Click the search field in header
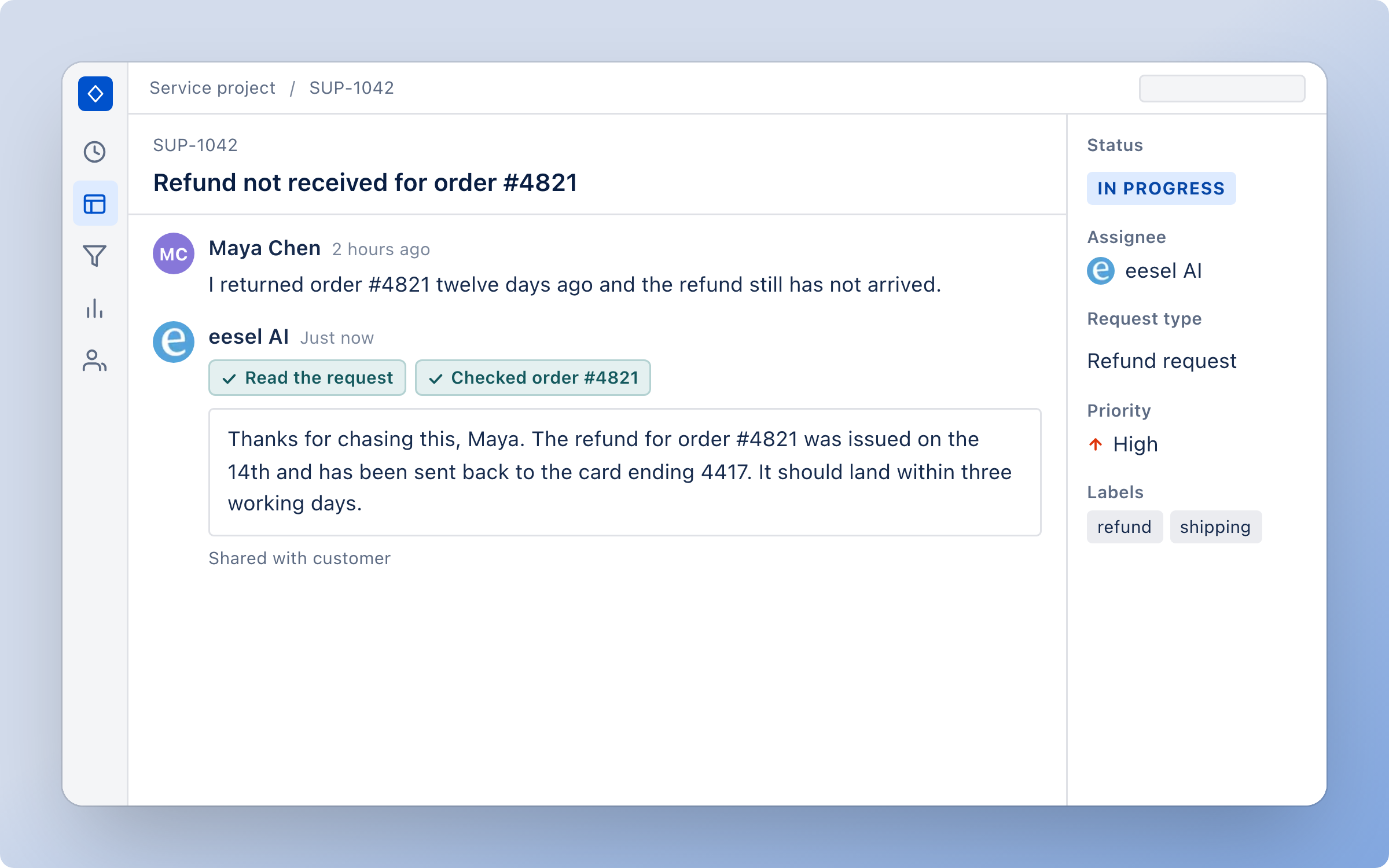Viewport: 1389px width, 868px height. click(1222, 89)
